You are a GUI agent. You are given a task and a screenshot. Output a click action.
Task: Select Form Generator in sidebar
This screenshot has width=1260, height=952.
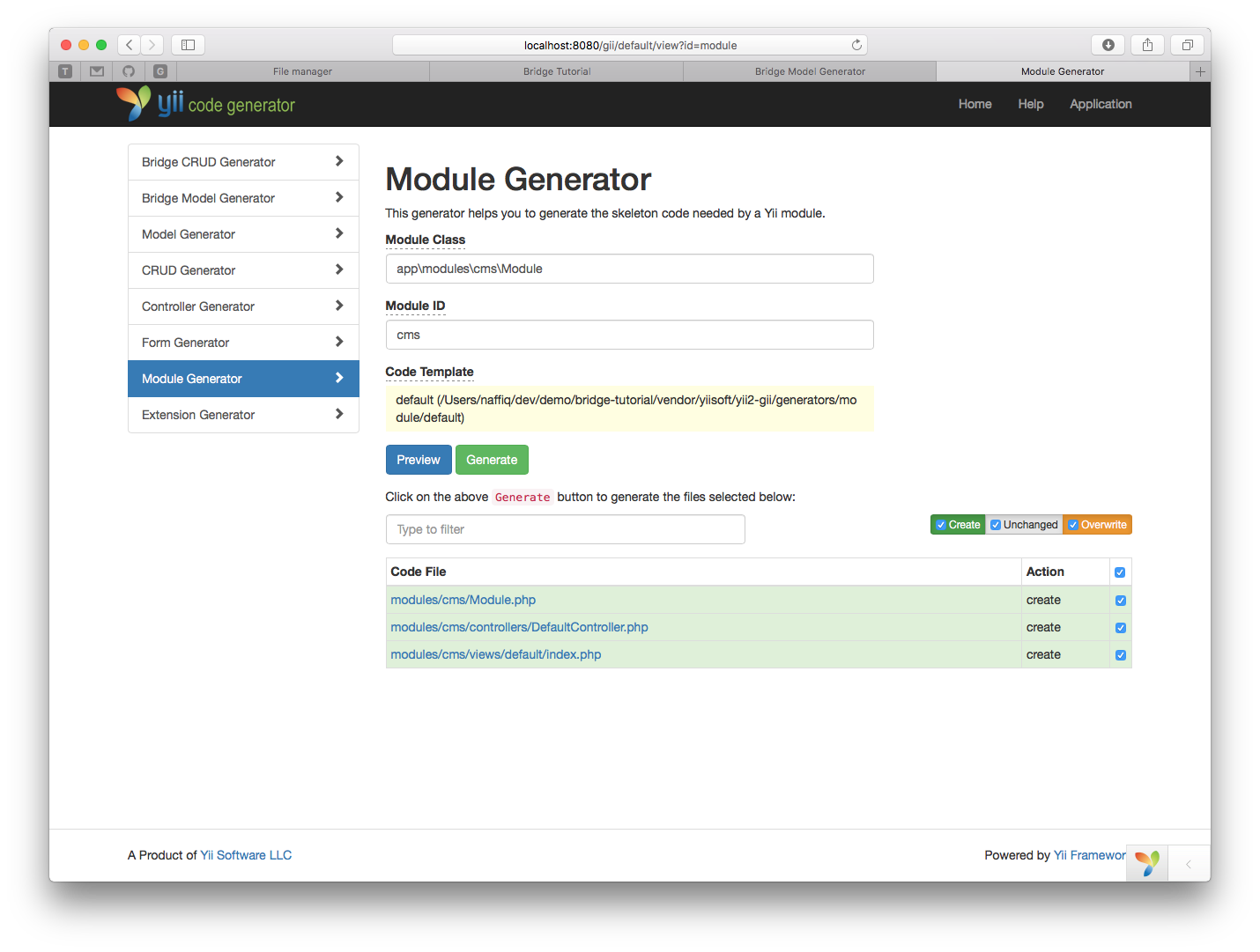(x=243, y=343)
